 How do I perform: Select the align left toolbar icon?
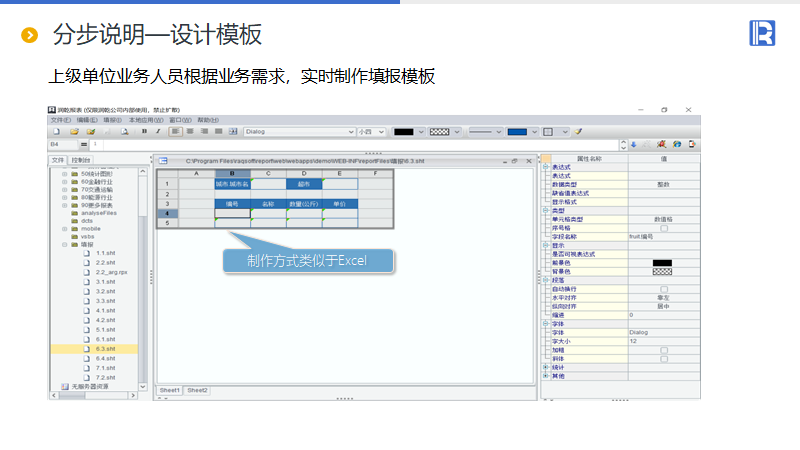pyautogui.click(x=176, y=132)
